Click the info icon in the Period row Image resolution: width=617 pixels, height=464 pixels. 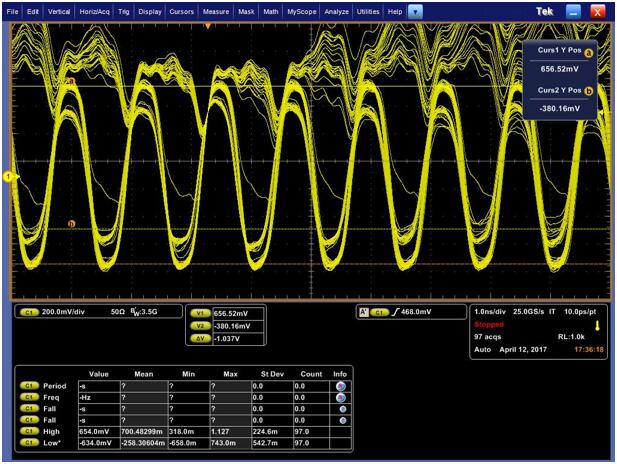point(342,384)
